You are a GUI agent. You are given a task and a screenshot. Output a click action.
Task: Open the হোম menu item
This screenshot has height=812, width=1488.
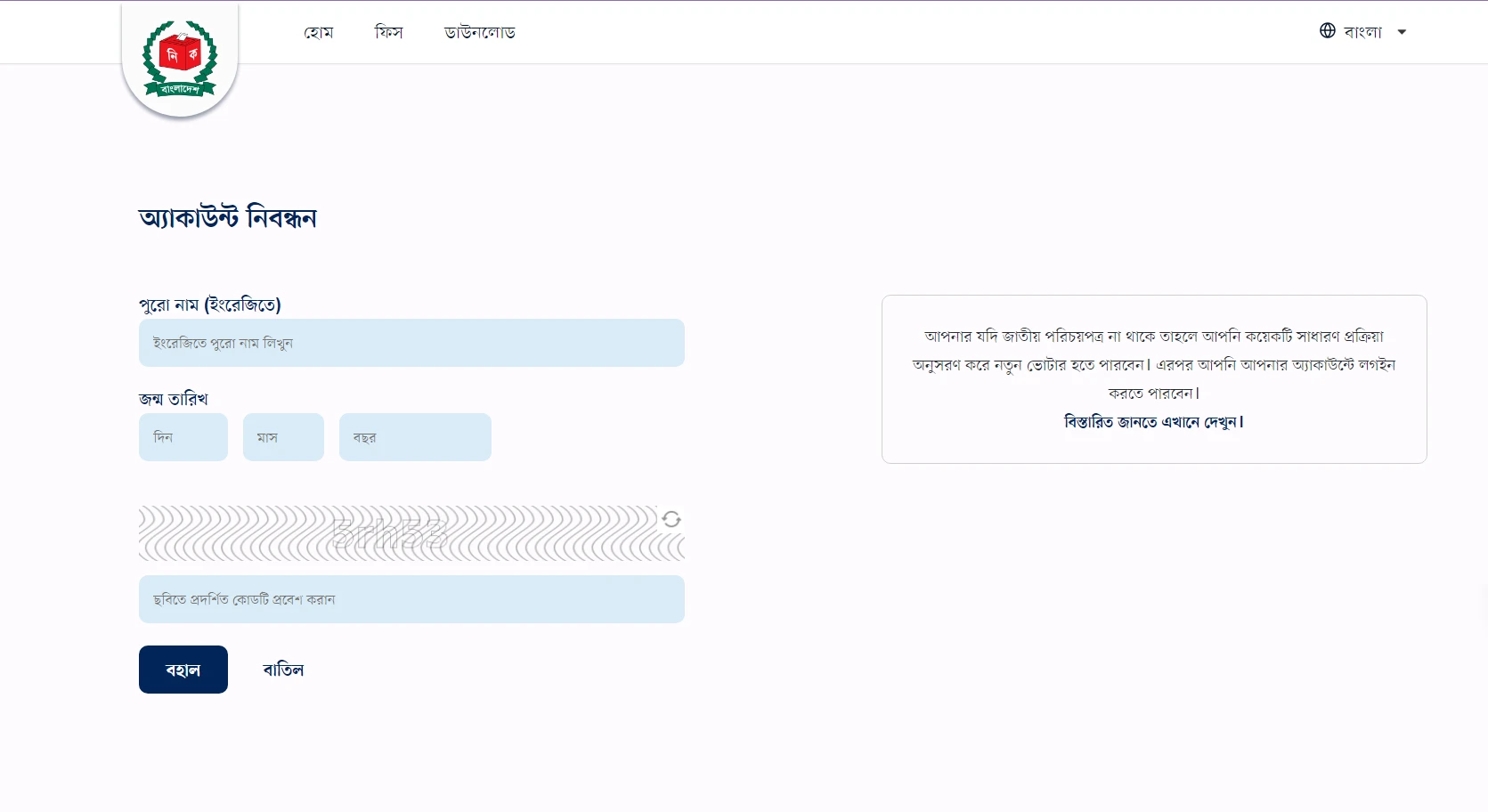point(318,32)
